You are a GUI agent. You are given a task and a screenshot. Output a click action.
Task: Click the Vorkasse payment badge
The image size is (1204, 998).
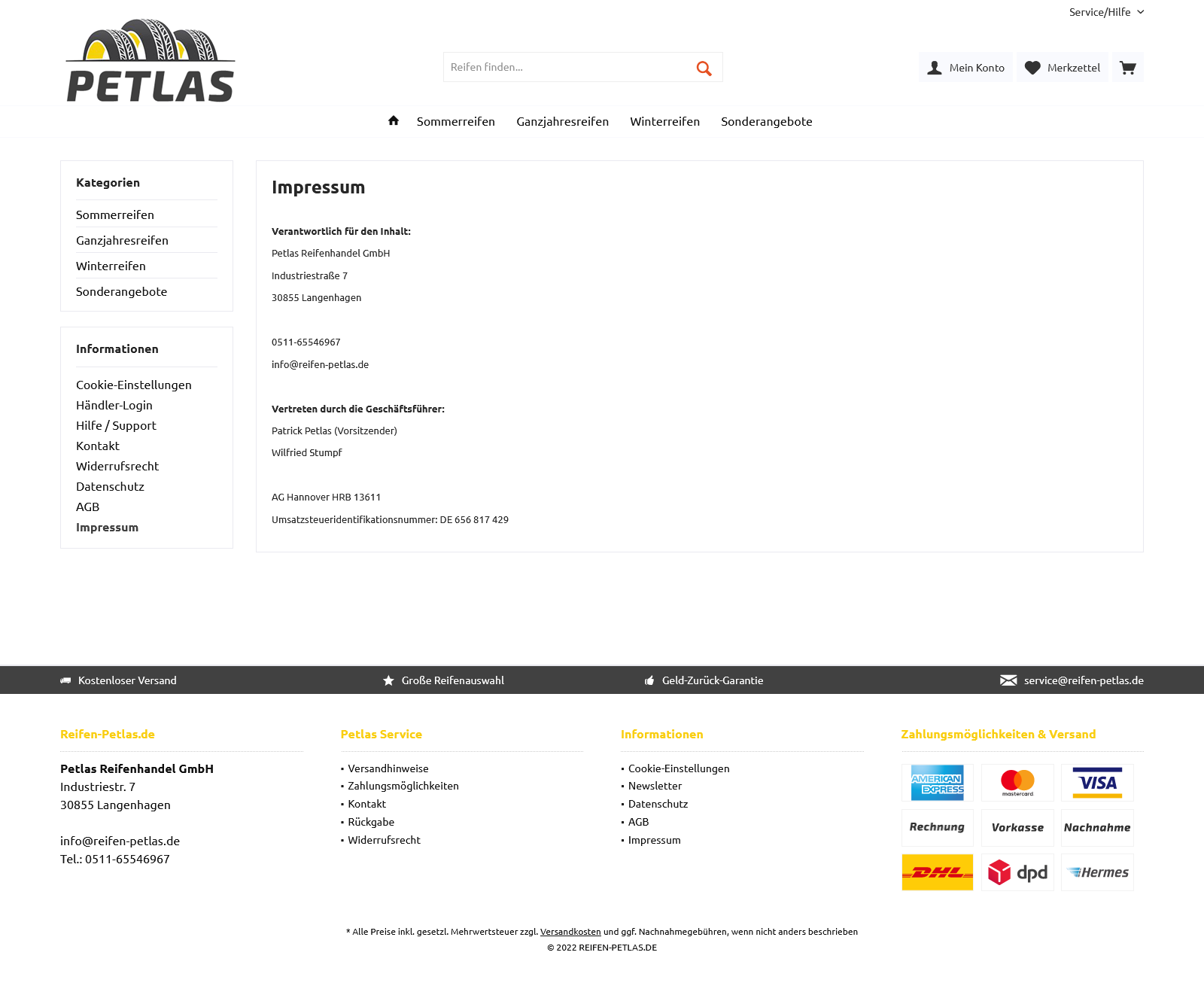[x=1017, y=827]
